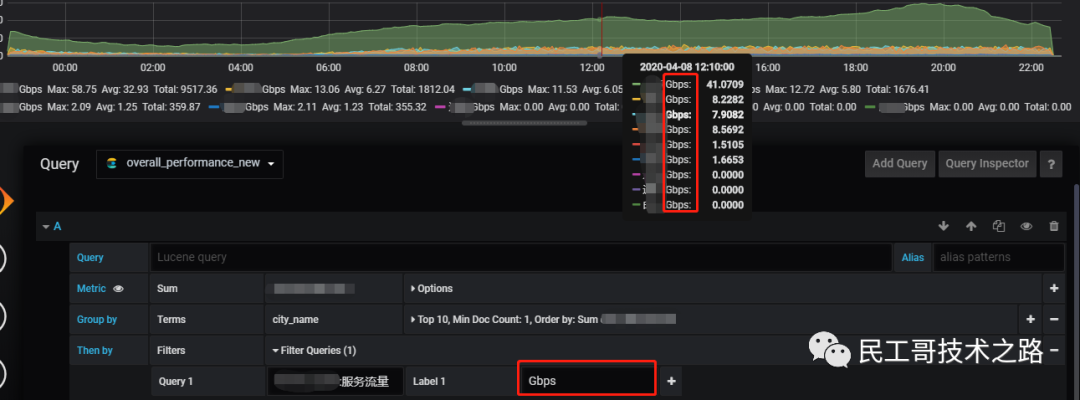
Task: Click the blue legend color for Max 2.11 series
Action: pyautogui.click(x=214, y=107)
